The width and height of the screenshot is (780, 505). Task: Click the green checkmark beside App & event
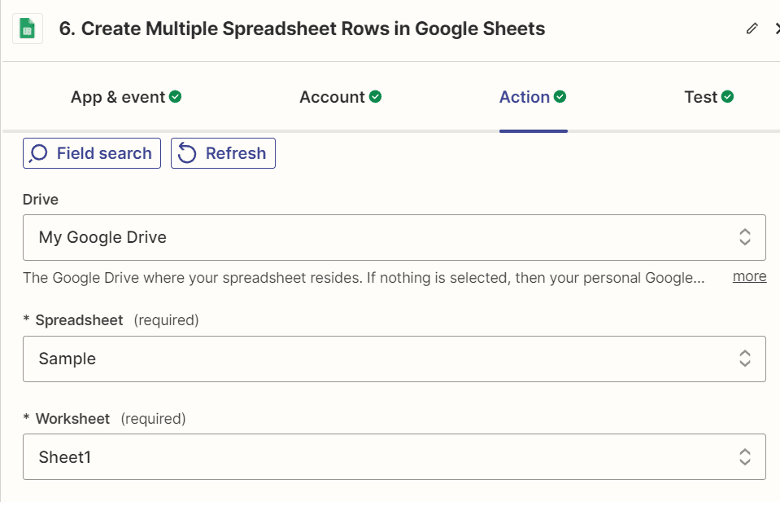pyautogui.click(x=175, y=97)
